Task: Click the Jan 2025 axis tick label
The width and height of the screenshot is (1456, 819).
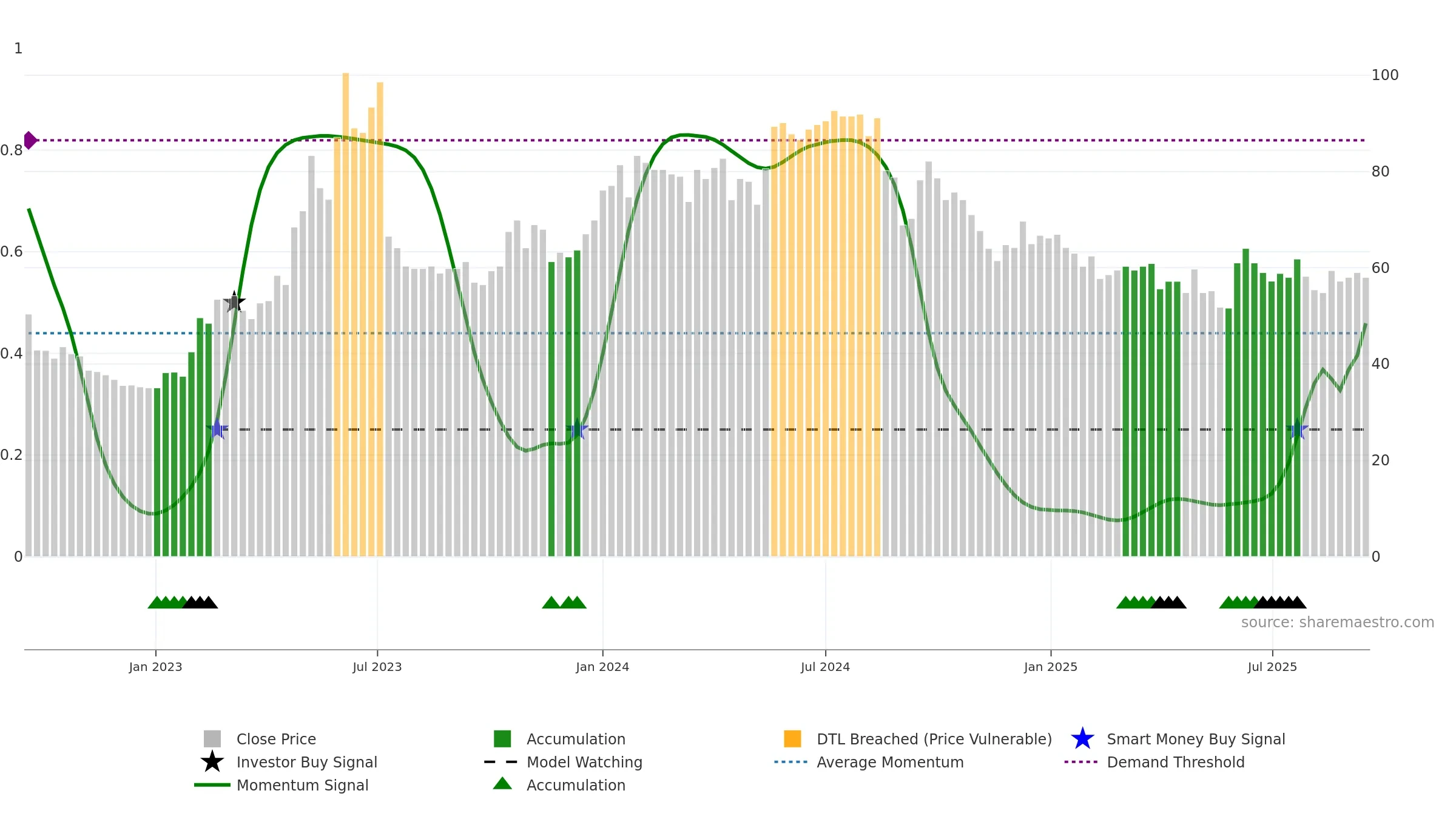Action: [1051, 667]
